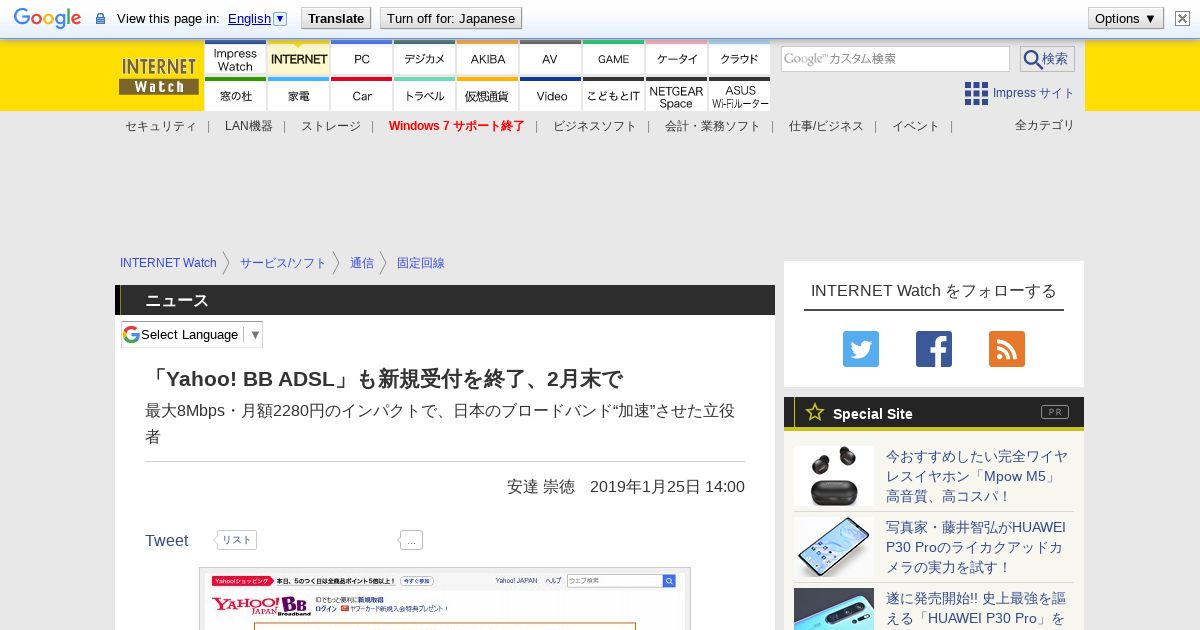The image size is (1200, 630).
Task: Click the ellipsis share bubble
Action: point(411,540)
